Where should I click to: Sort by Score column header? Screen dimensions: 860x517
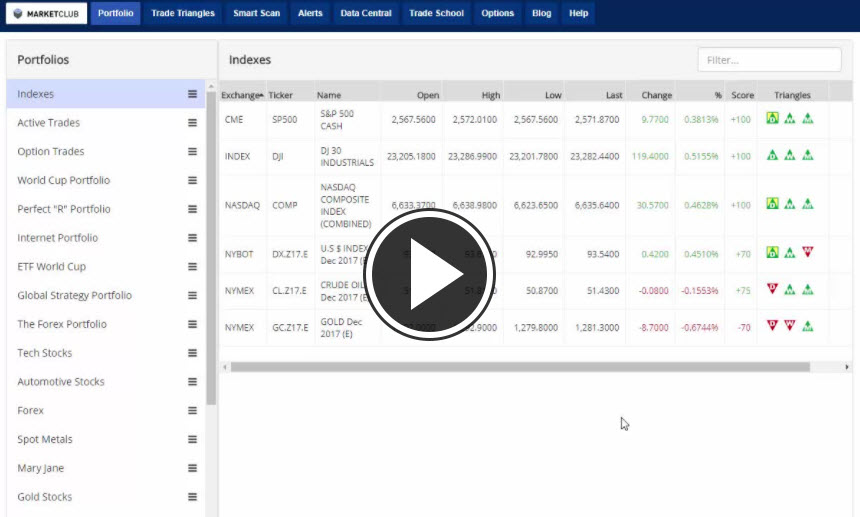tap(741, 95)
